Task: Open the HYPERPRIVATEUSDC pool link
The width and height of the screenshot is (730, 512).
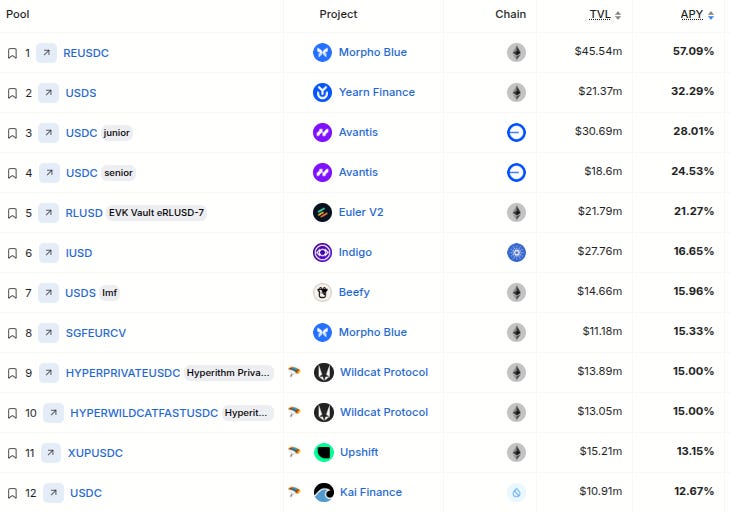Action: [123, 373]
